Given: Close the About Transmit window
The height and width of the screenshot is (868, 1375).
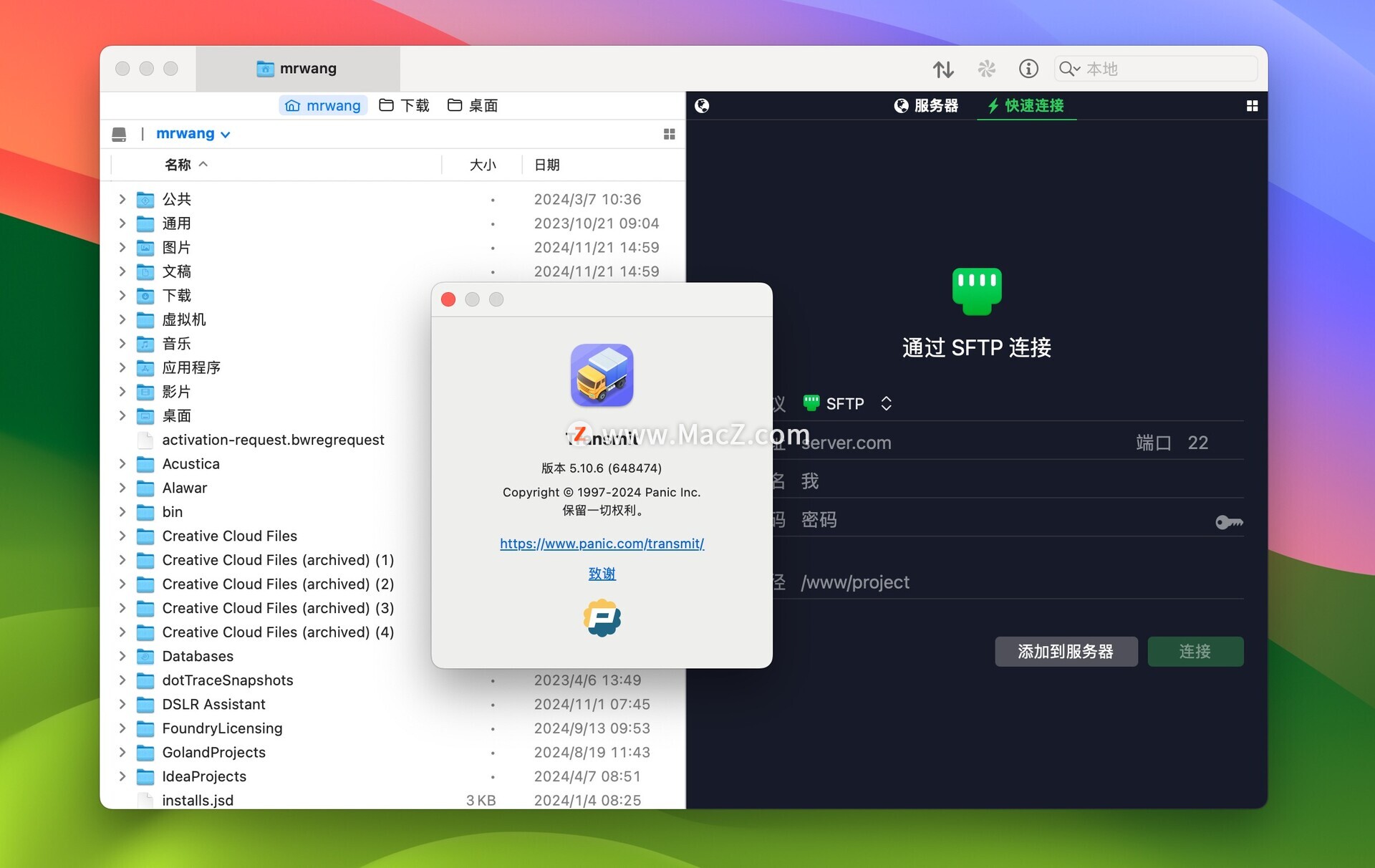Looking at the screenshot, I should click(448, 299).
